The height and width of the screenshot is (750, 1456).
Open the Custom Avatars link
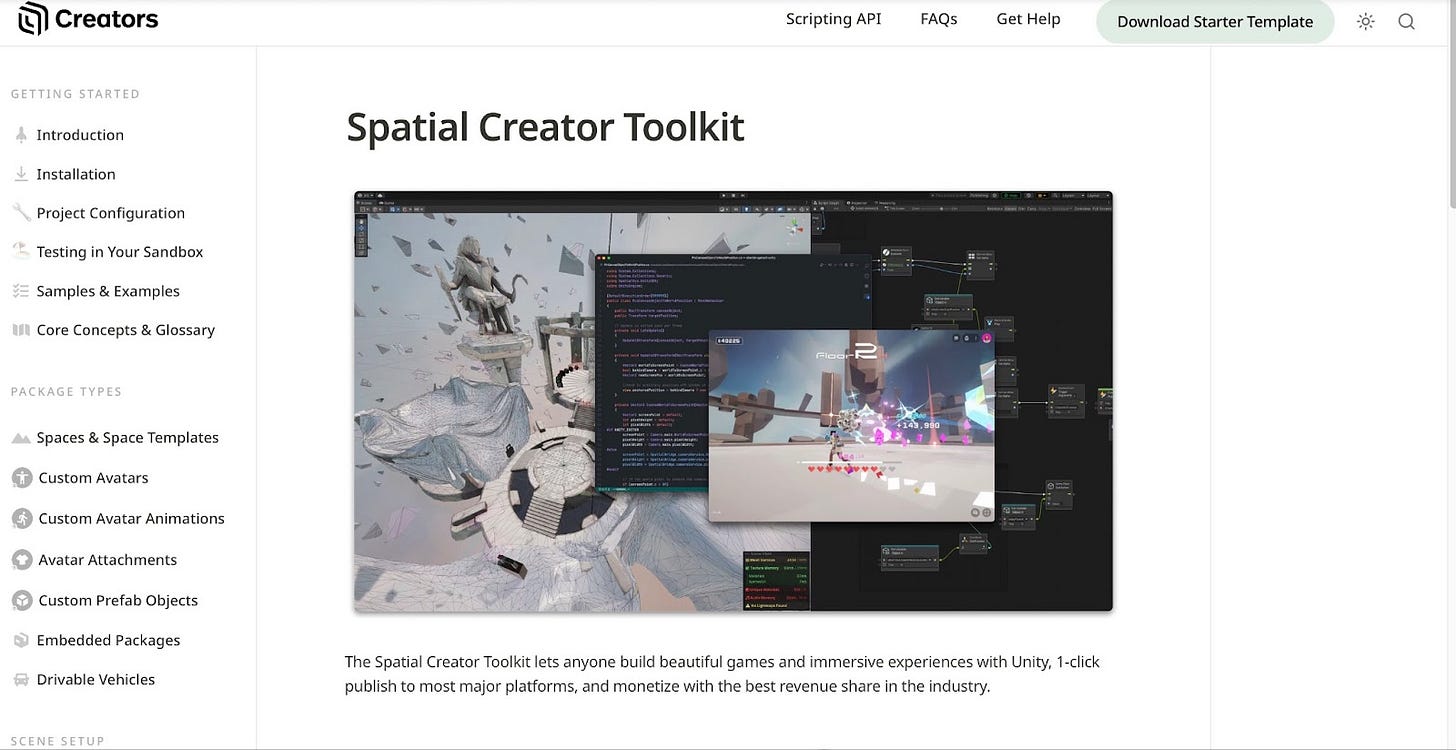tap(93, 478)
